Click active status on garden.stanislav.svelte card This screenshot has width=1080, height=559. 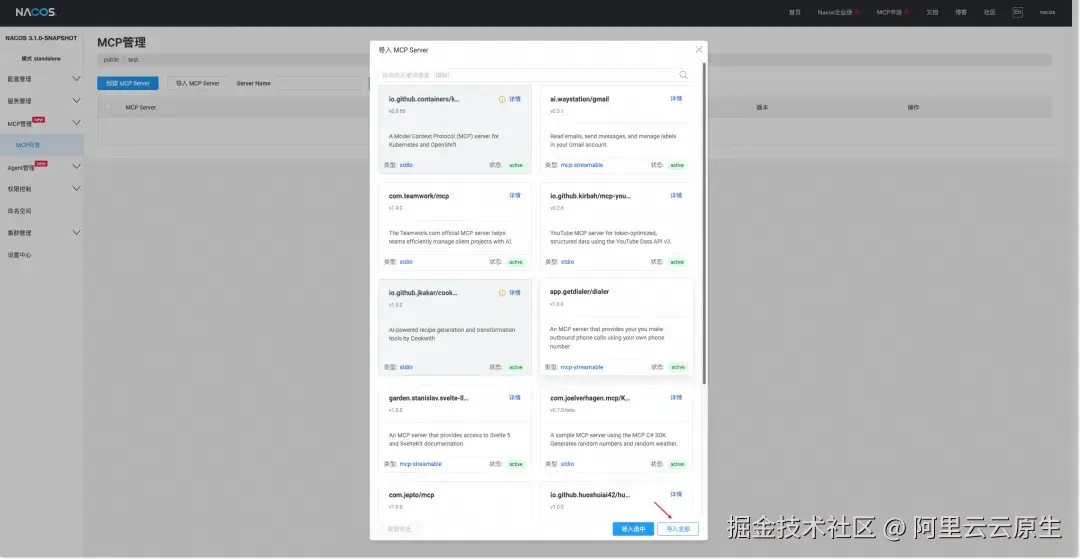pos(516,464)
